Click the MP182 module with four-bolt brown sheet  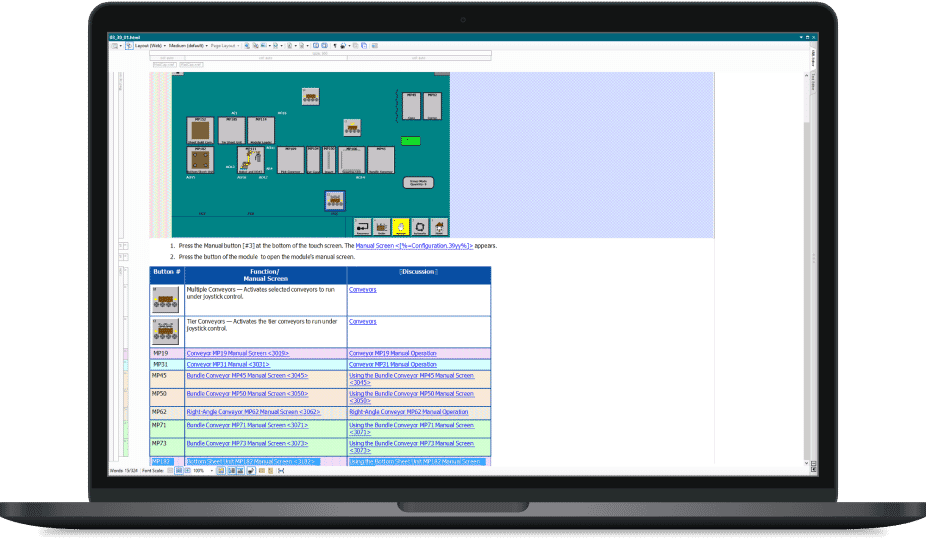tap(200, 160)
